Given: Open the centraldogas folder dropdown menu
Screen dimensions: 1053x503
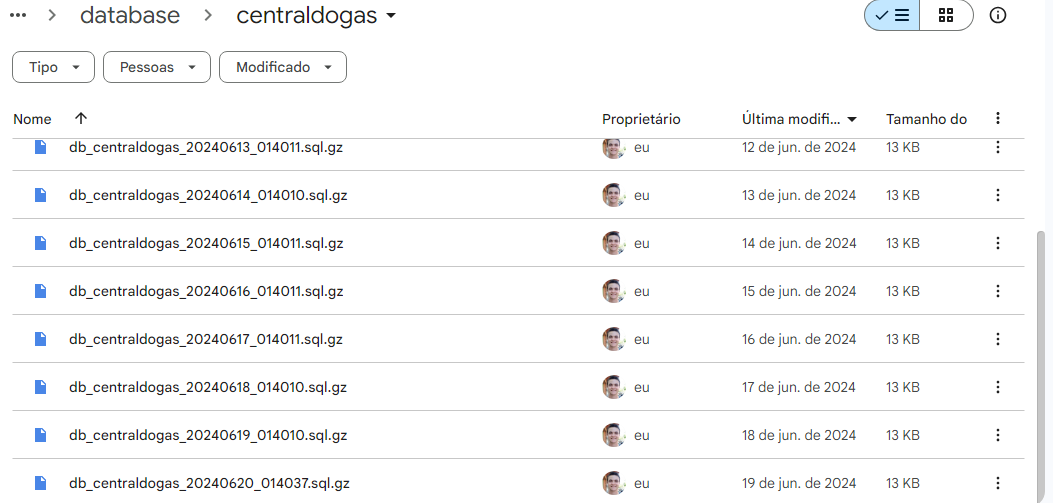Looking at the screenshot, I should coord(391,16).
